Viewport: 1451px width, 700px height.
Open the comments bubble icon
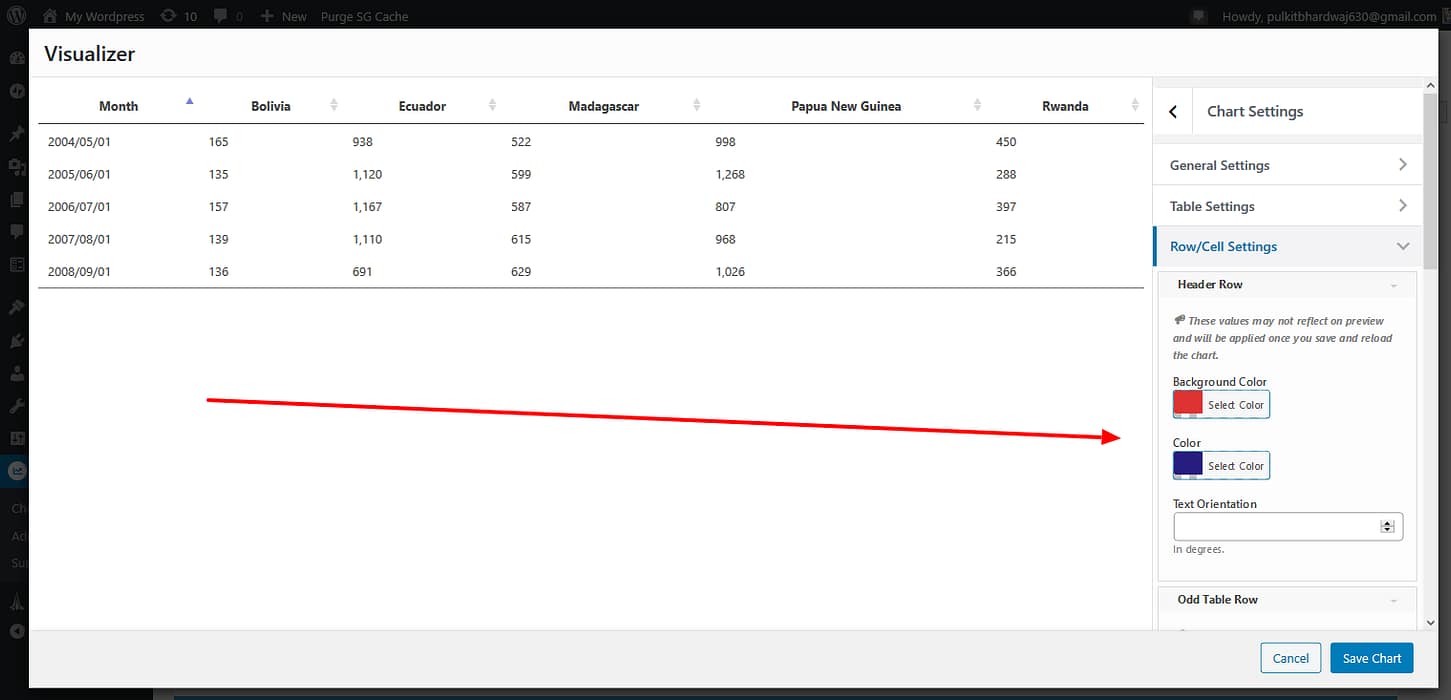tap(220, 16)
